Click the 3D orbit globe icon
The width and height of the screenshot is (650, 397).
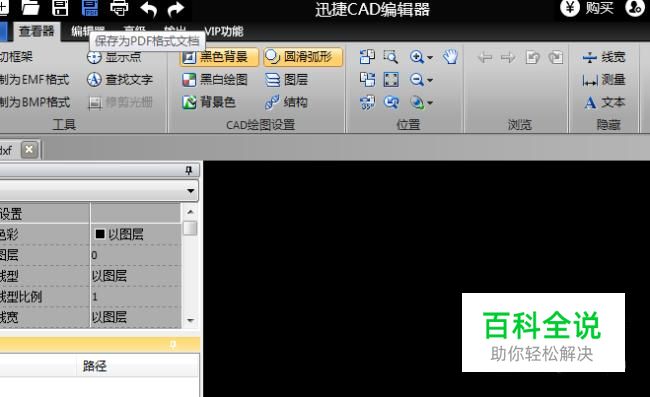[x=417, y=102]
